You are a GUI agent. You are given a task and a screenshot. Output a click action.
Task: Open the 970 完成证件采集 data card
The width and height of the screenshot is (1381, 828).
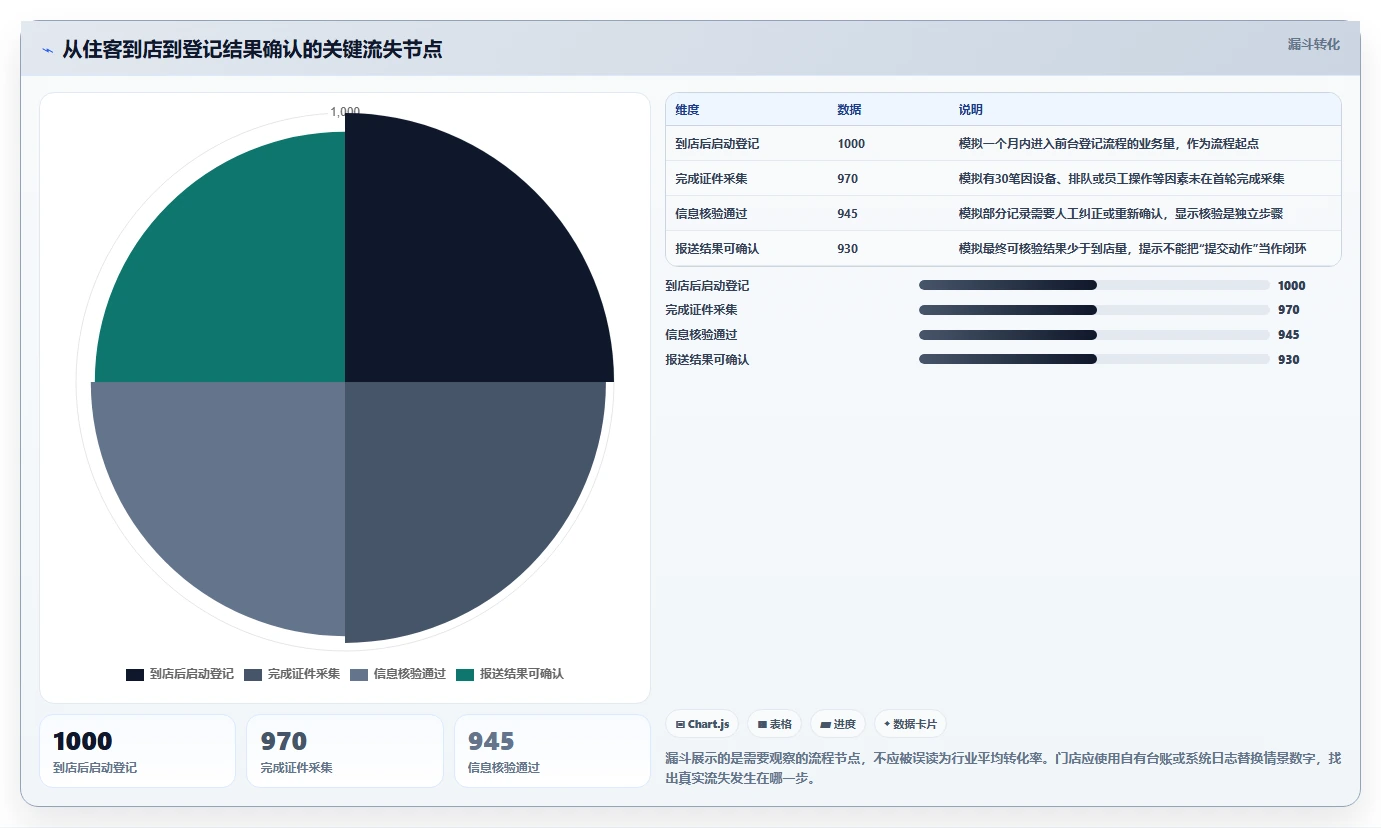pyautogui.click(x=345, y=751)
